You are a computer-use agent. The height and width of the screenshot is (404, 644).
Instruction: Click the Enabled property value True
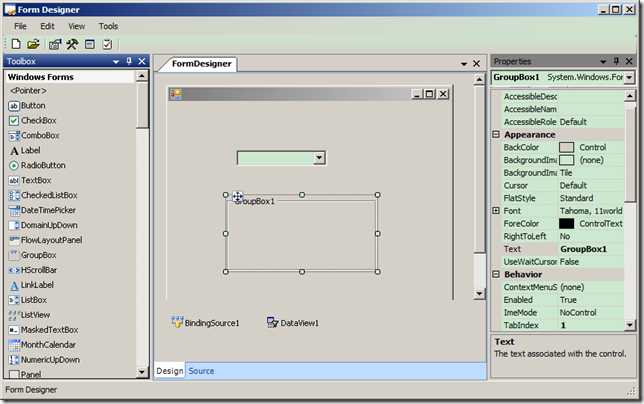pos(591,300)
